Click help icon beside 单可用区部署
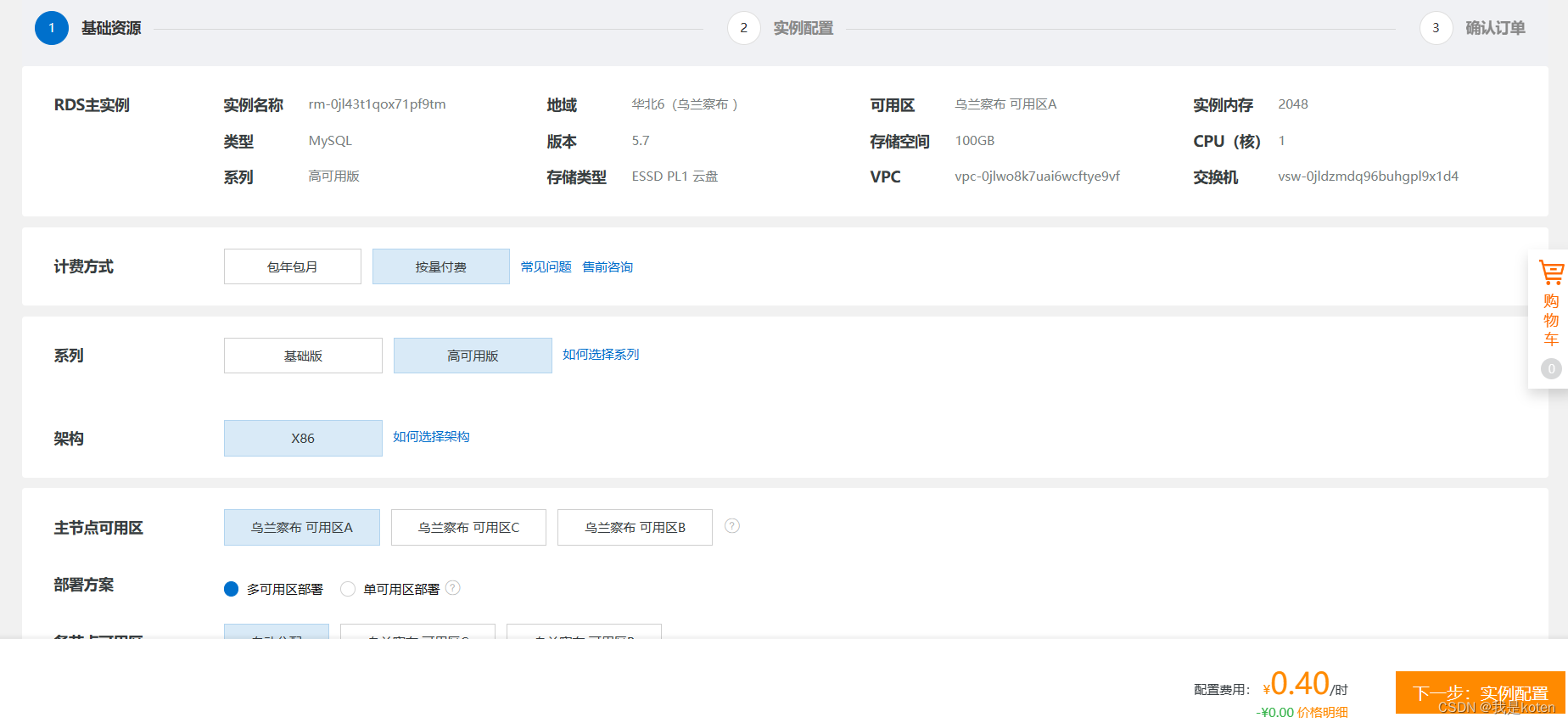 click(x=453, y=587)
